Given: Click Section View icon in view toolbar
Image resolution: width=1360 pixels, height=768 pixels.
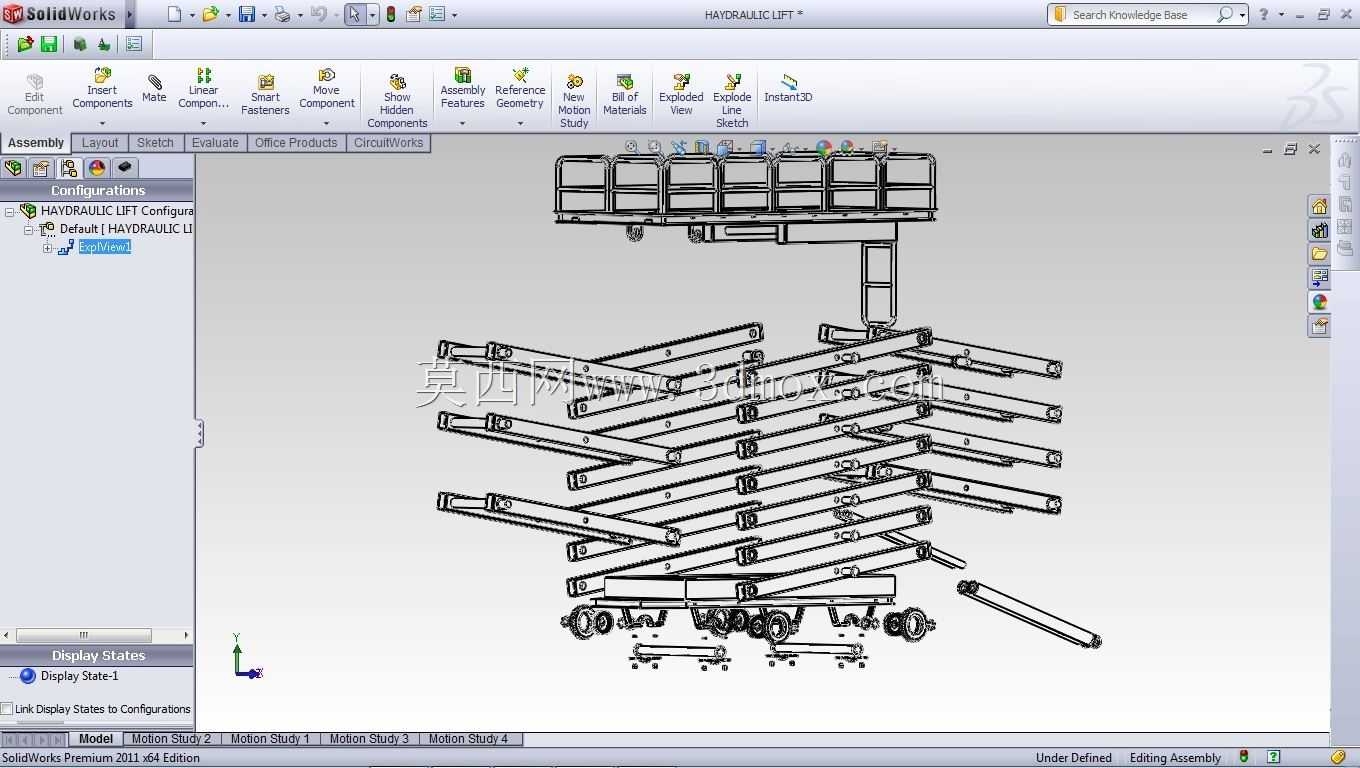Looking at the screenshot, I should point(702,147).
